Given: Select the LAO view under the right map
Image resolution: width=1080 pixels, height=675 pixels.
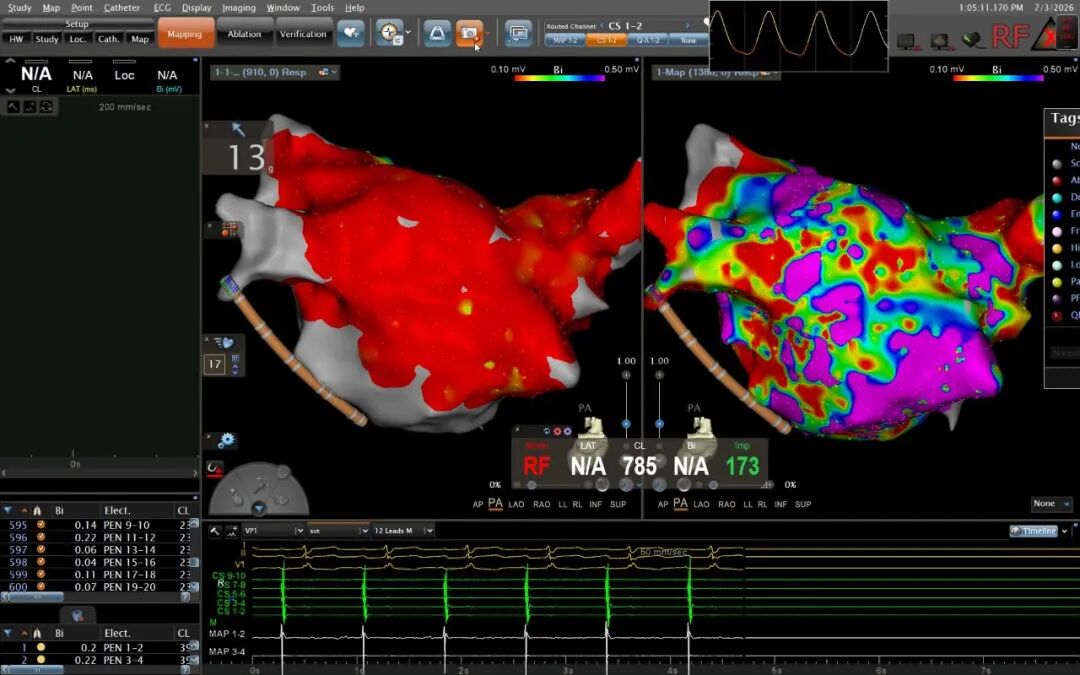Looking at the screenshot, I should tap(701, 504).
